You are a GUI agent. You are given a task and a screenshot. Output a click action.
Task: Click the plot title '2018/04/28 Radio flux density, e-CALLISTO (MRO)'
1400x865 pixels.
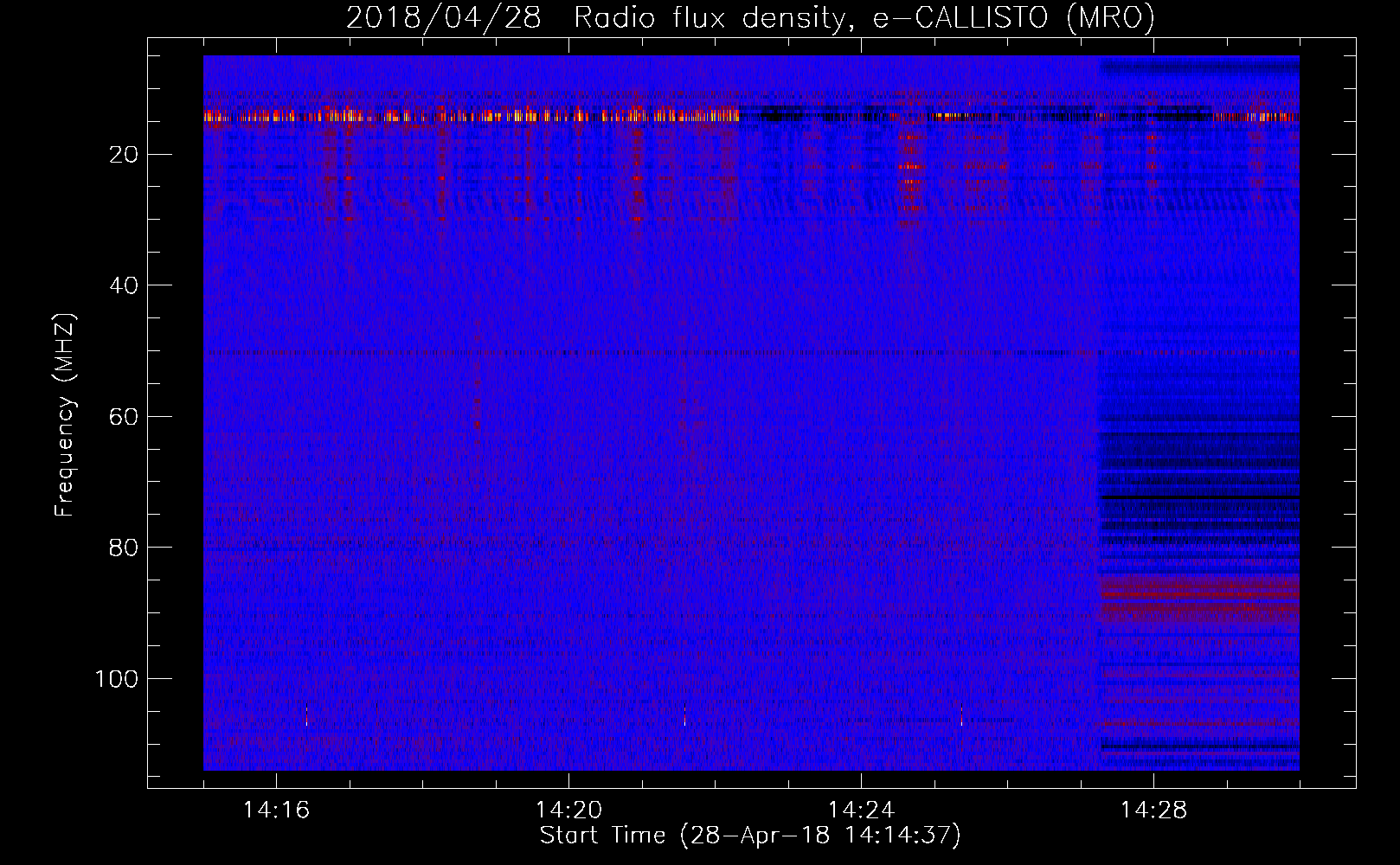(750, 17)
